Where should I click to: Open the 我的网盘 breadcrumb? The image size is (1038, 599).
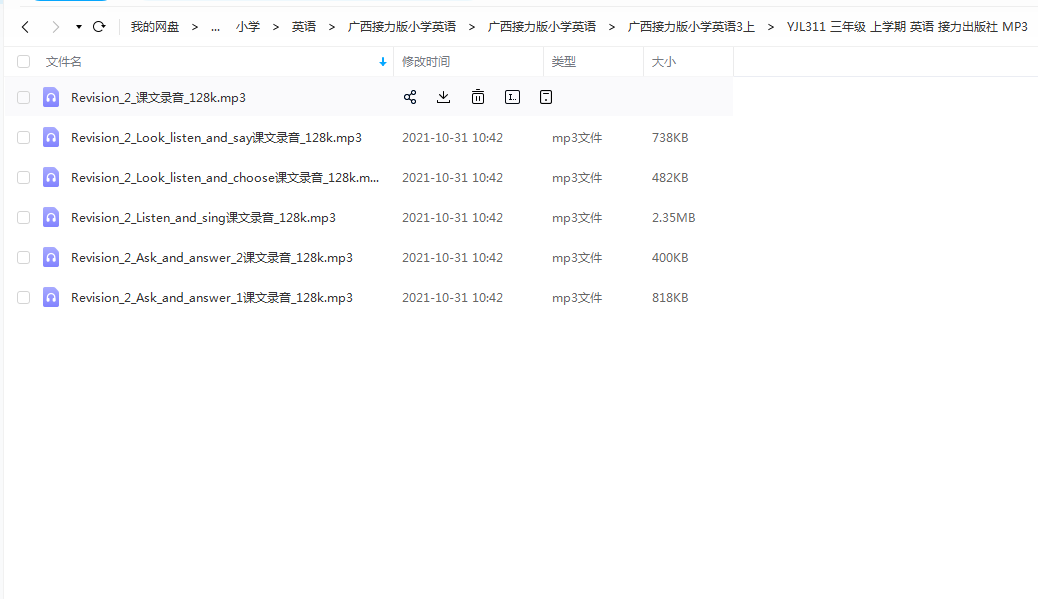155,26
